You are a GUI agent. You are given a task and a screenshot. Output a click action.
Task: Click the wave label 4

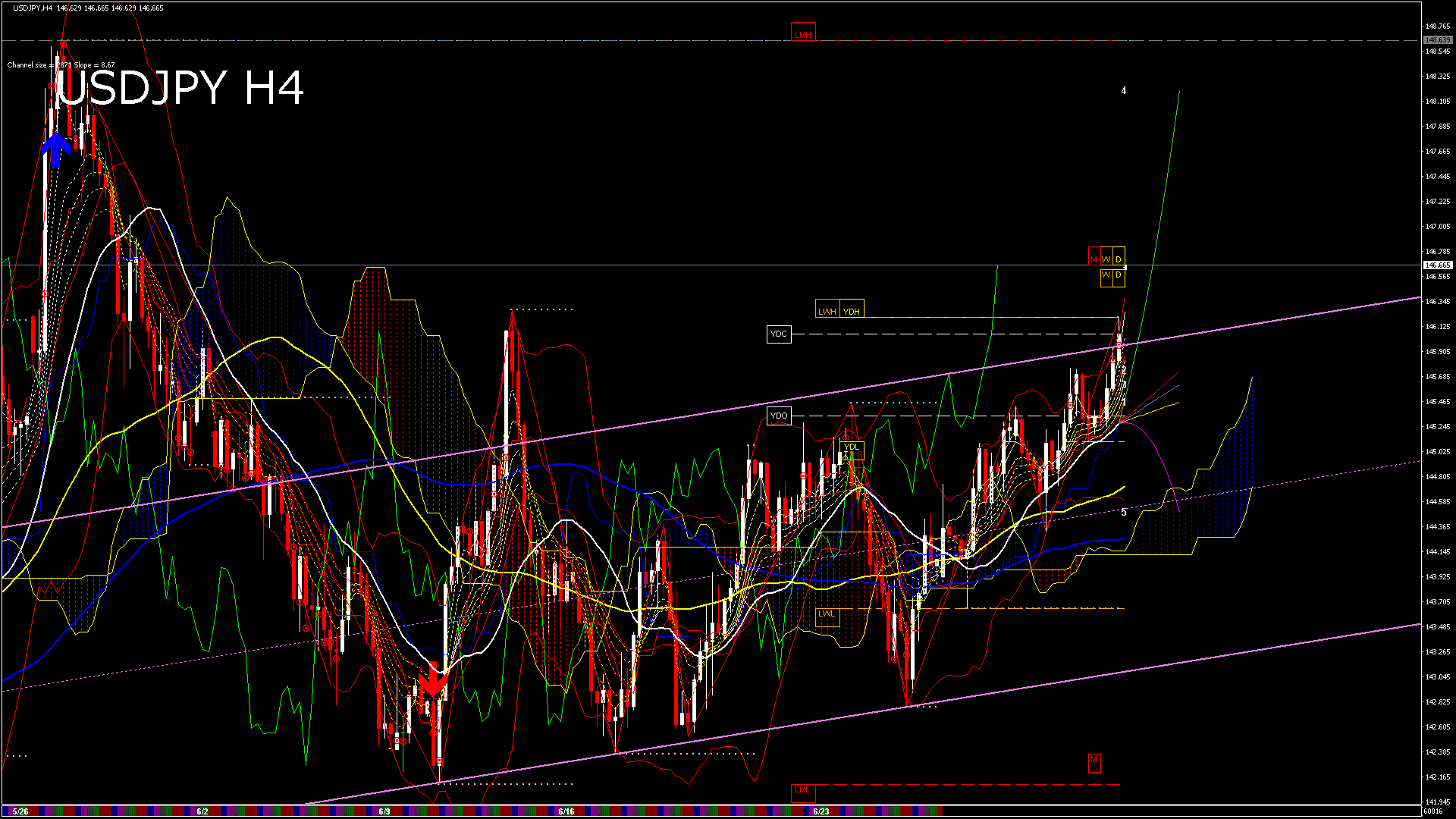click(1124, 90)
